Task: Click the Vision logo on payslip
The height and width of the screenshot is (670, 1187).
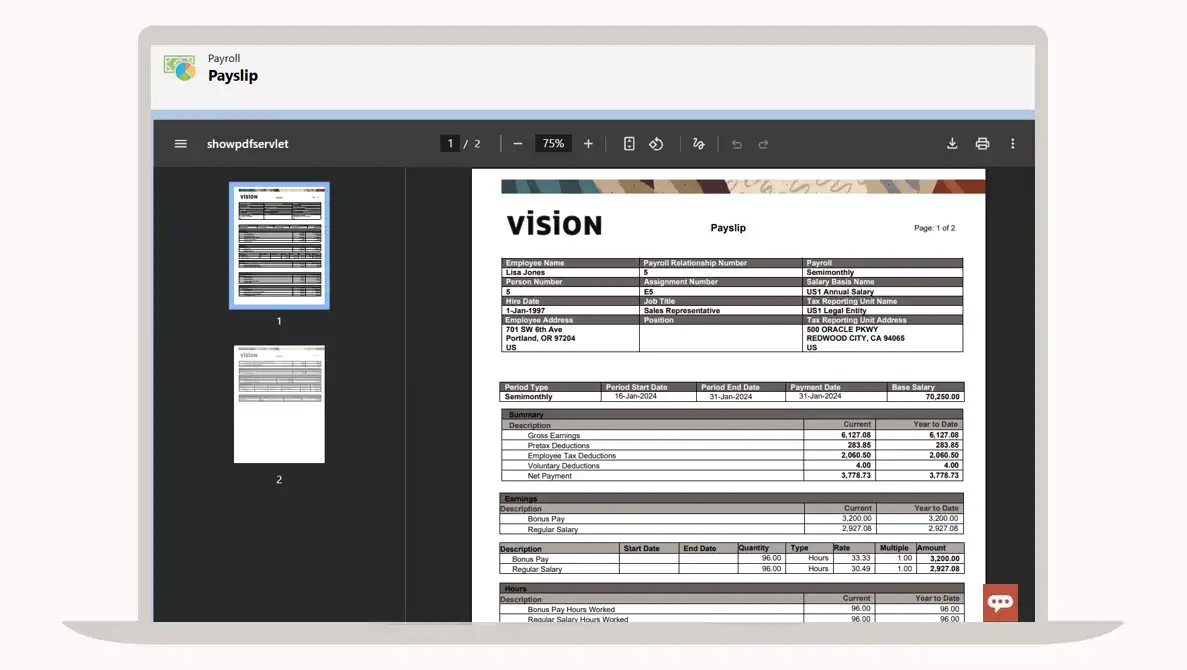Action: click(x=554, y=225)
